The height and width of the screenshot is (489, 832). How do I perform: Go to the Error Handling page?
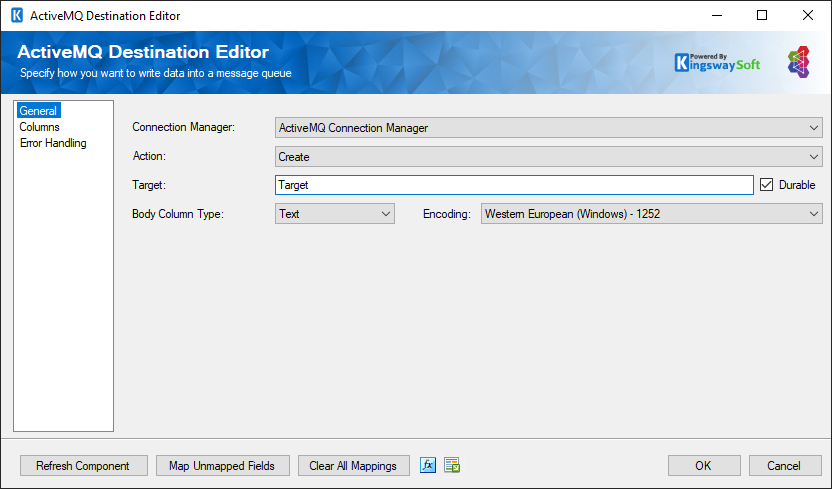pos(53,143)
